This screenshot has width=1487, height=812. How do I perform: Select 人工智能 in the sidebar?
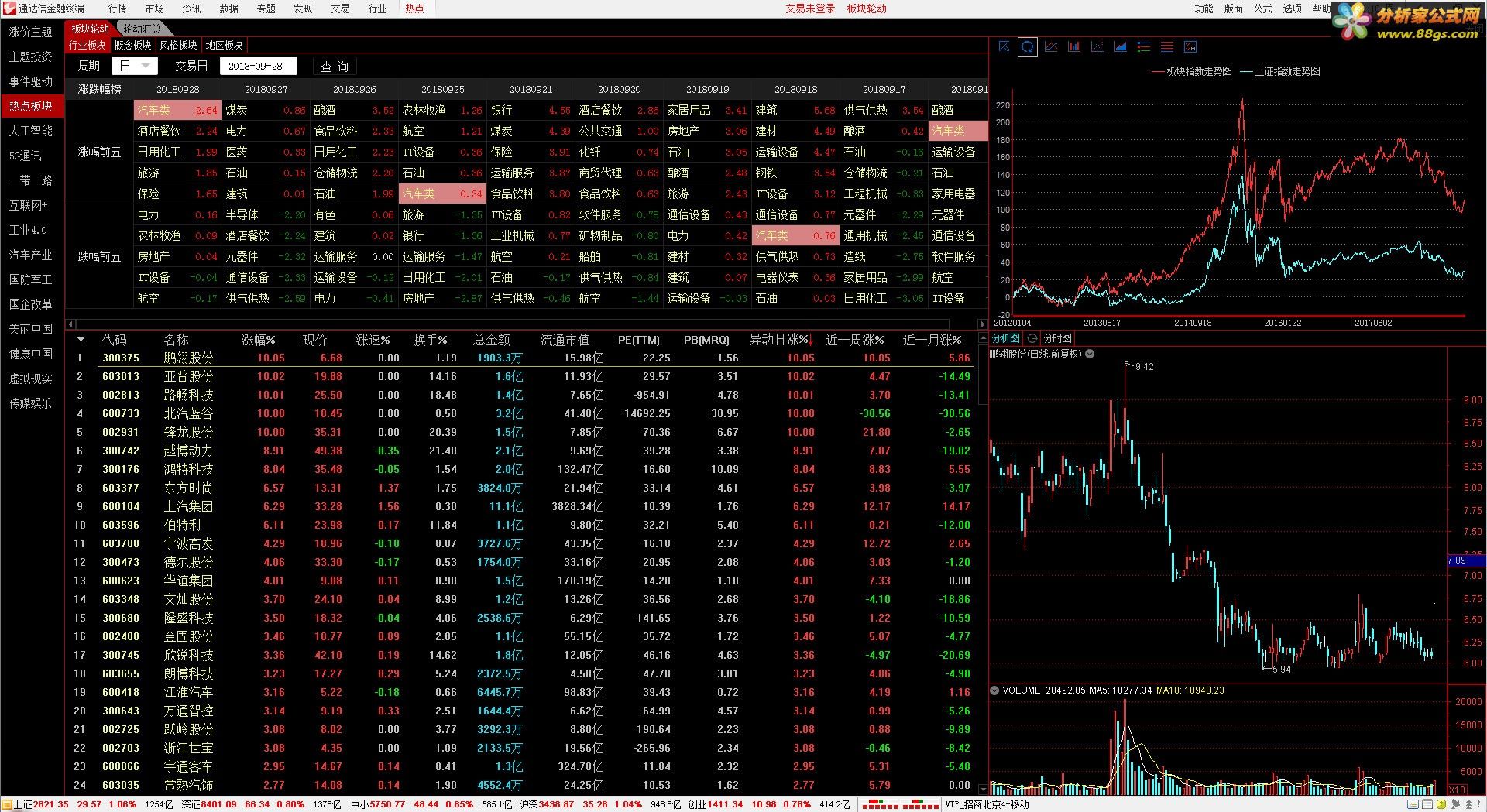[31, 131]
